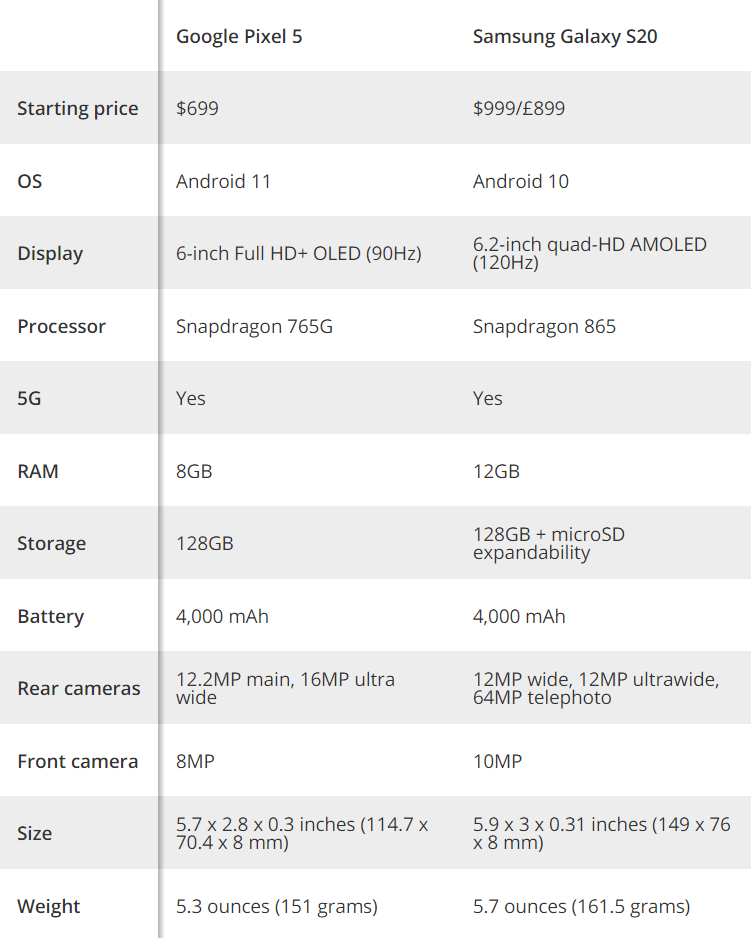The width and height of the screenshot is (751, 938).
Task: Click the Android 11 cell
Action: pyautogui.click(x=223, y=181)
